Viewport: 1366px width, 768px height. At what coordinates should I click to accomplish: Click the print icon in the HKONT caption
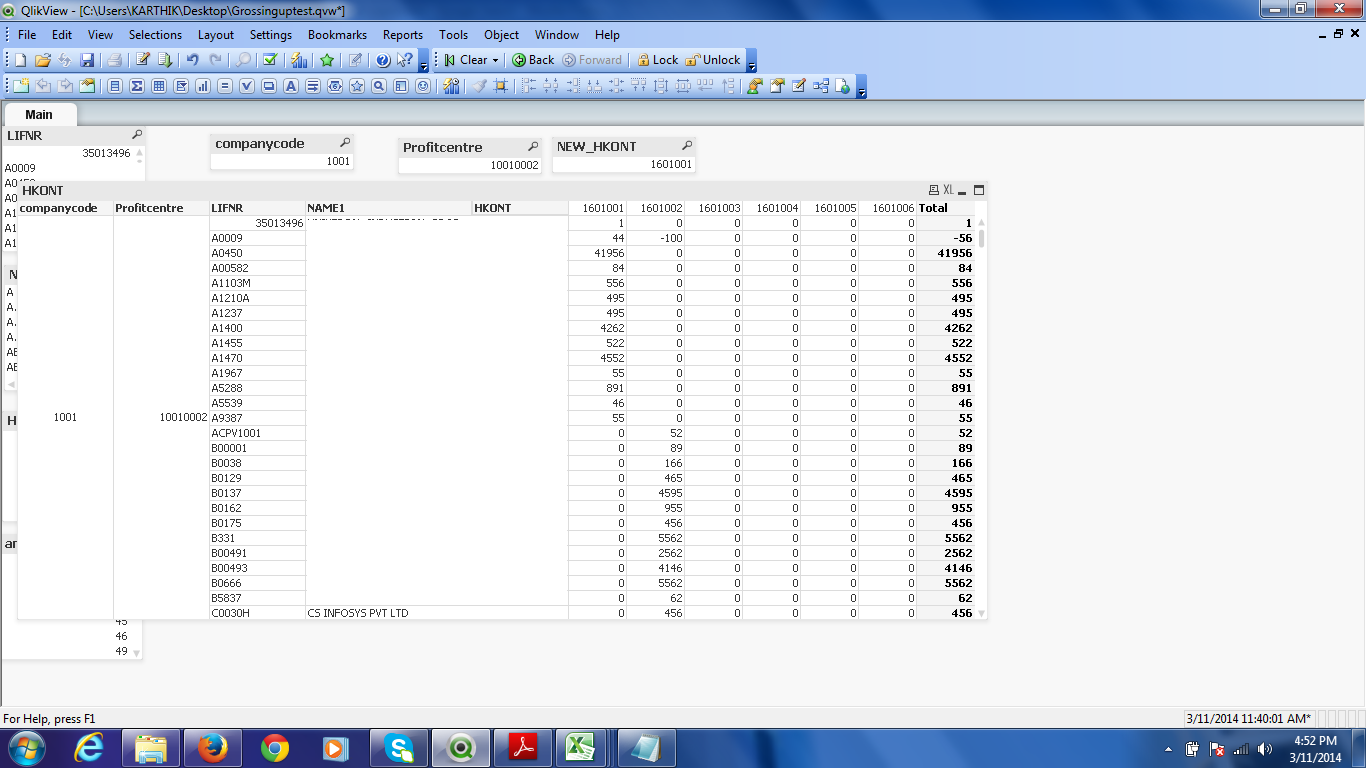click(x=933, y=190)
